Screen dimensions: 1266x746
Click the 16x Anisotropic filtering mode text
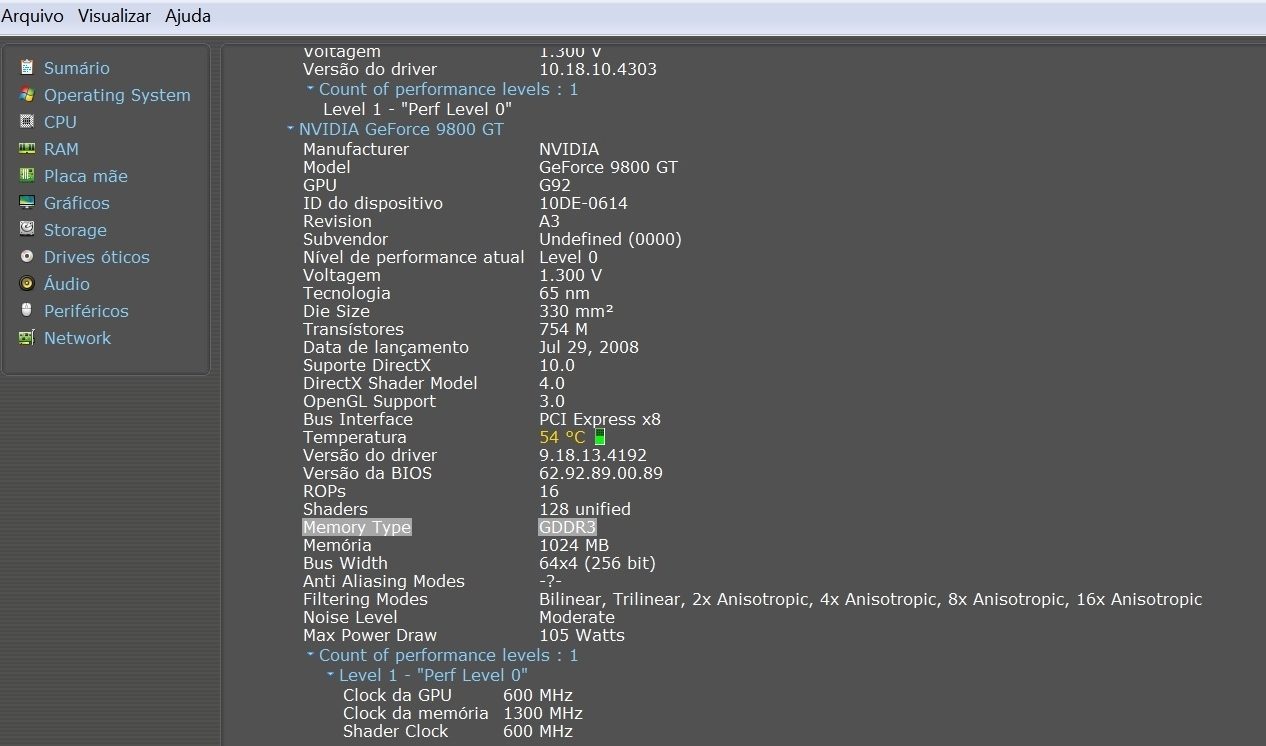click(1139, 599)
